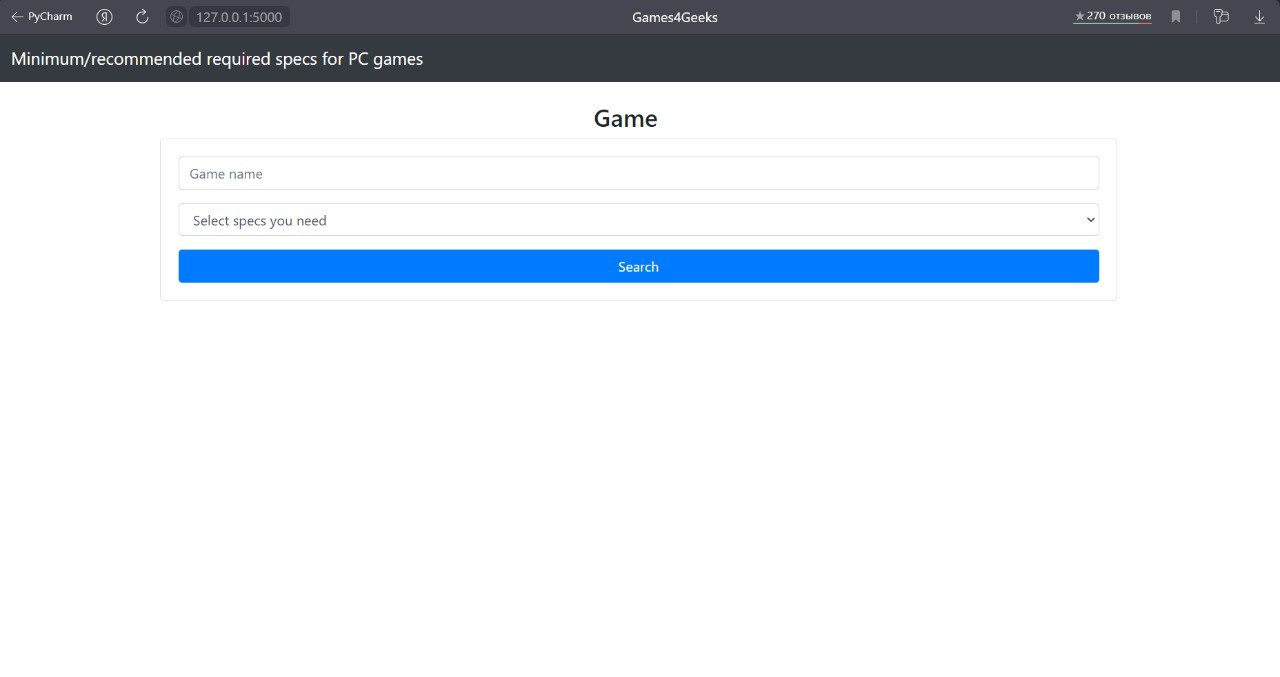The height and width of the screenshot is (677, 1280).
Task: Open site information via the globe icon
Action: click(x=176, y=16)
